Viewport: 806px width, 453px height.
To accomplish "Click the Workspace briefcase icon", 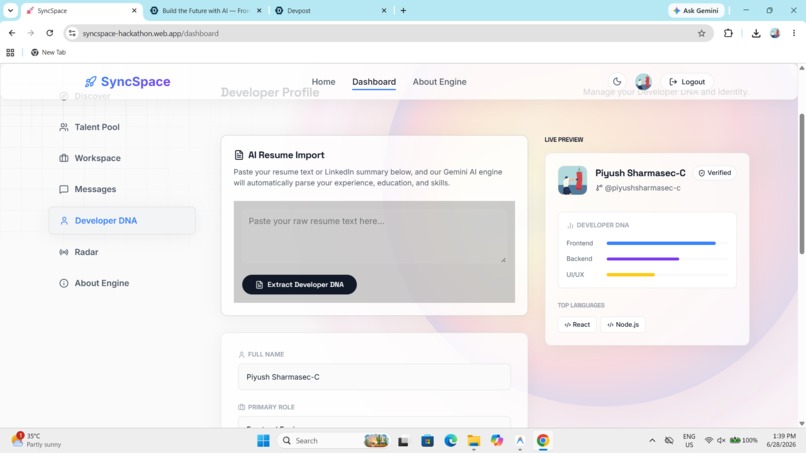I will click(64, 158).
